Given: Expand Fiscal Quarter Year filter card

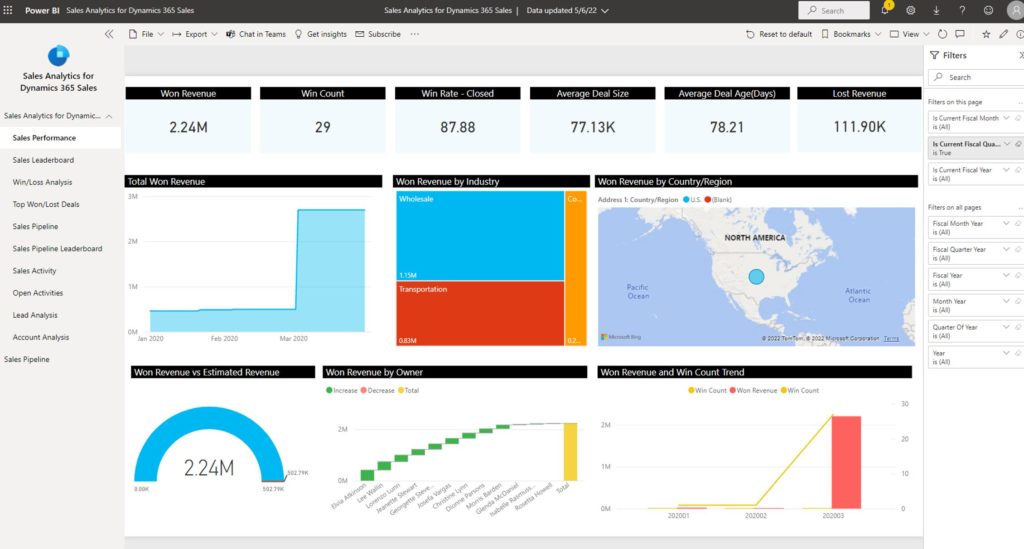Looking at the screenshot, I should [1006, 249].
